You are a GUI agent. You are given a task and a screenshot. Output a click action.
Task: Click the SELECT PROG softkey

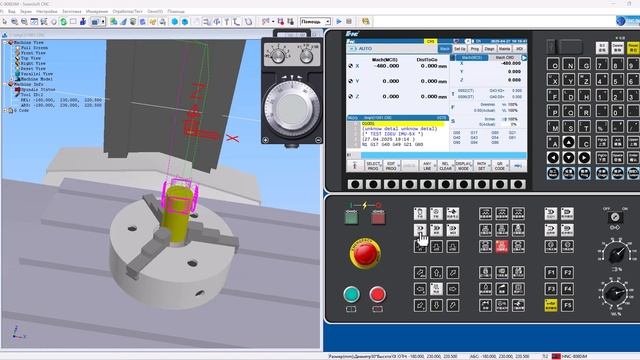tap(373, 166)
